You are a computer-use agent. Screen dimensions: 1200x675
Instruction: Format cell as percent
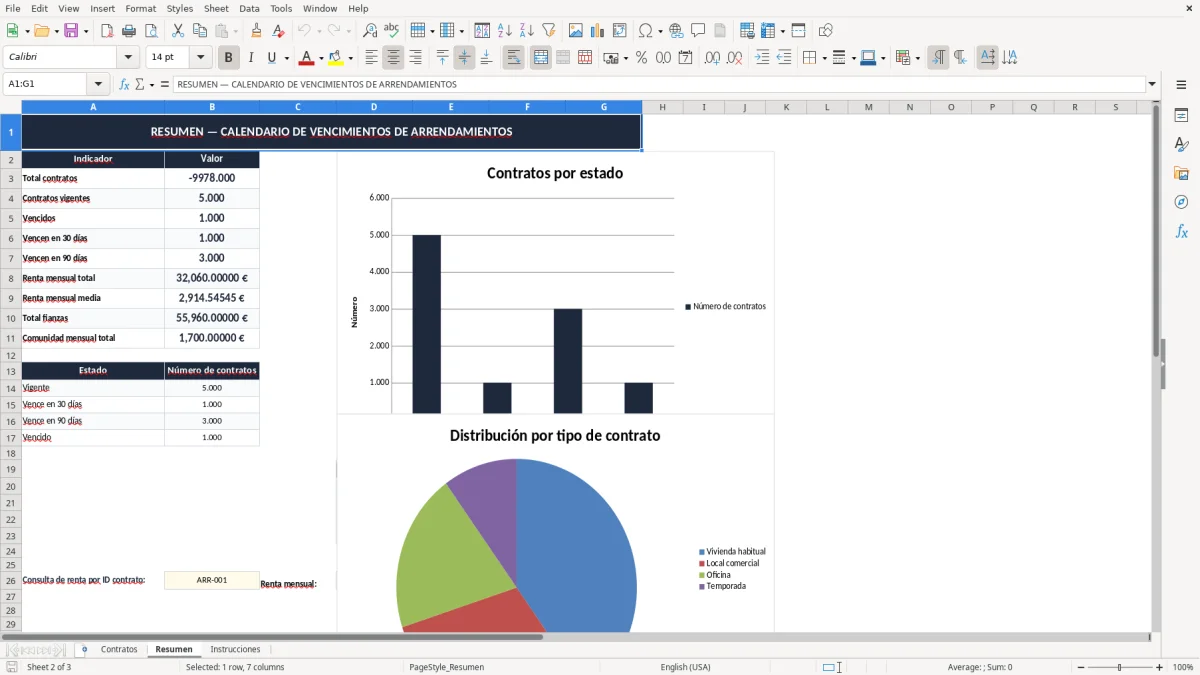pos(641,58)
